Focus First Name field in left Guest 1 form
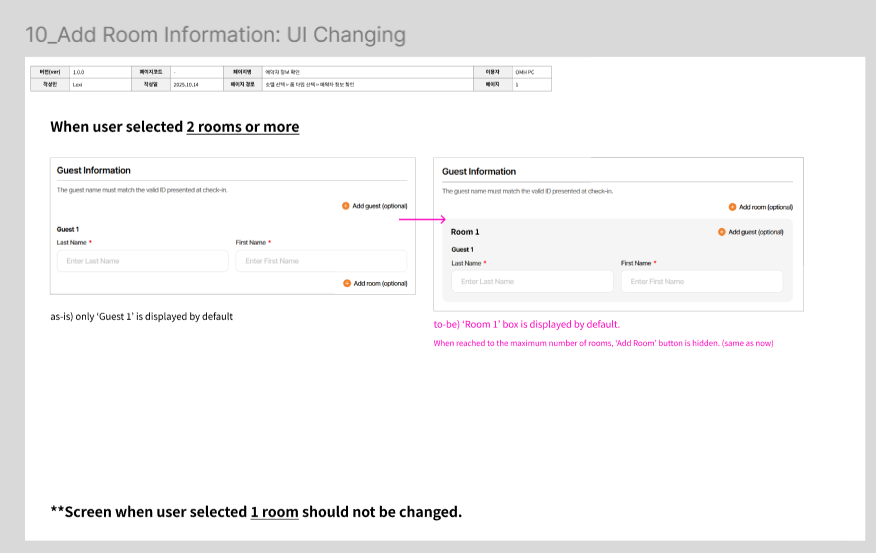876x553 pixels. pyautogui.click(x=321, y=261)
